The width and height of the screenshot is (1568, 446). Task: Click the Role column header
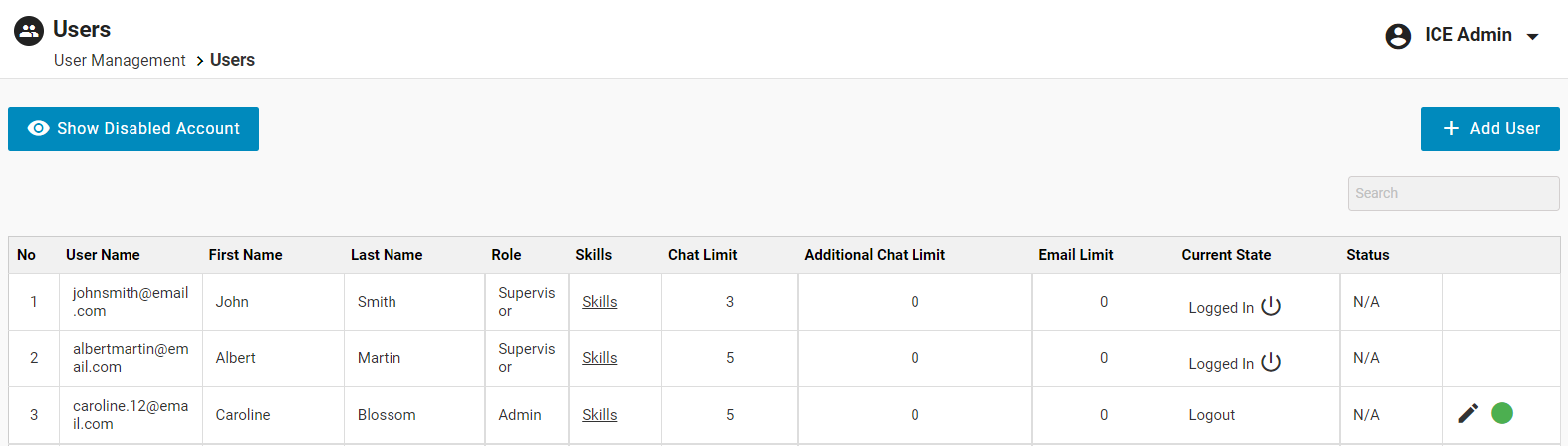pos(506,255)
